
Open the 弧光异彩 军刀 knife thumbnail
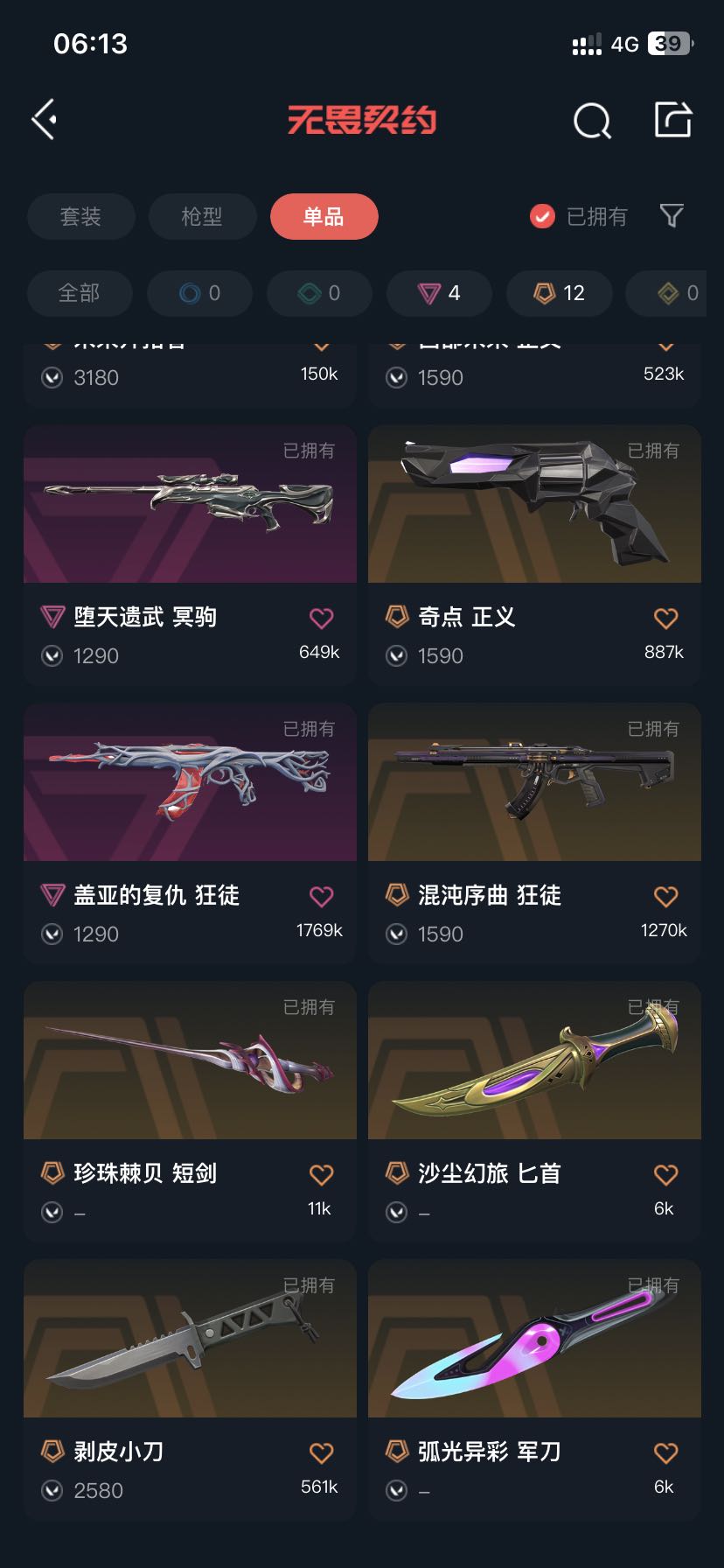(534, 1339)
